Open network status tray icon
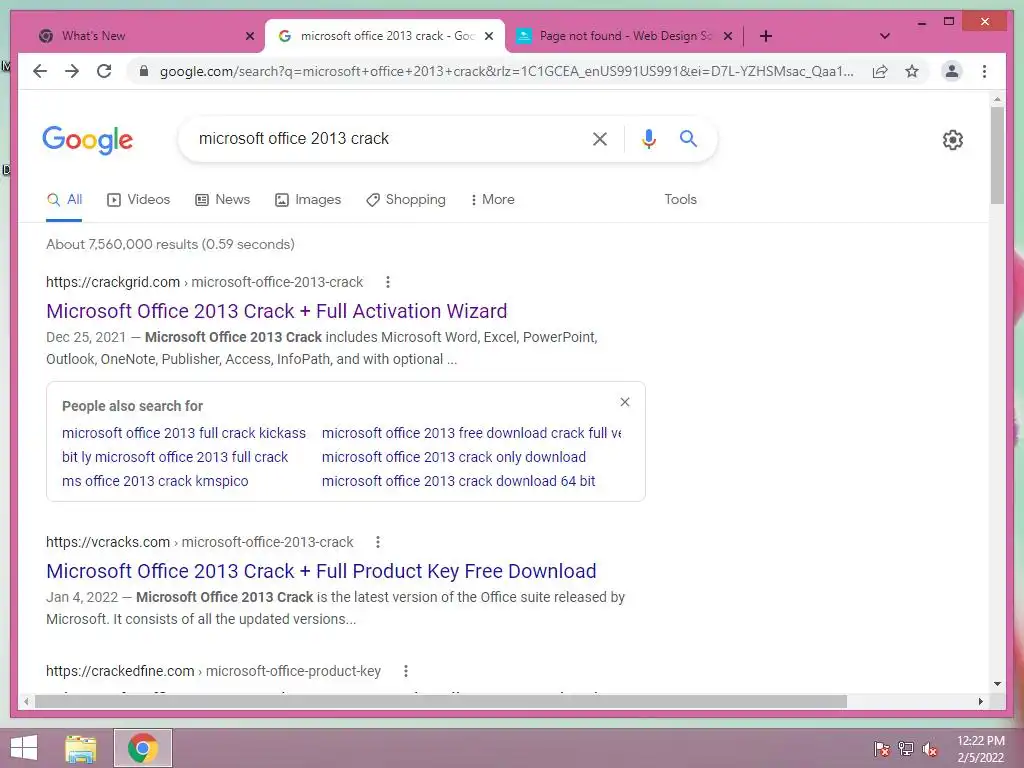 (906, 749)
